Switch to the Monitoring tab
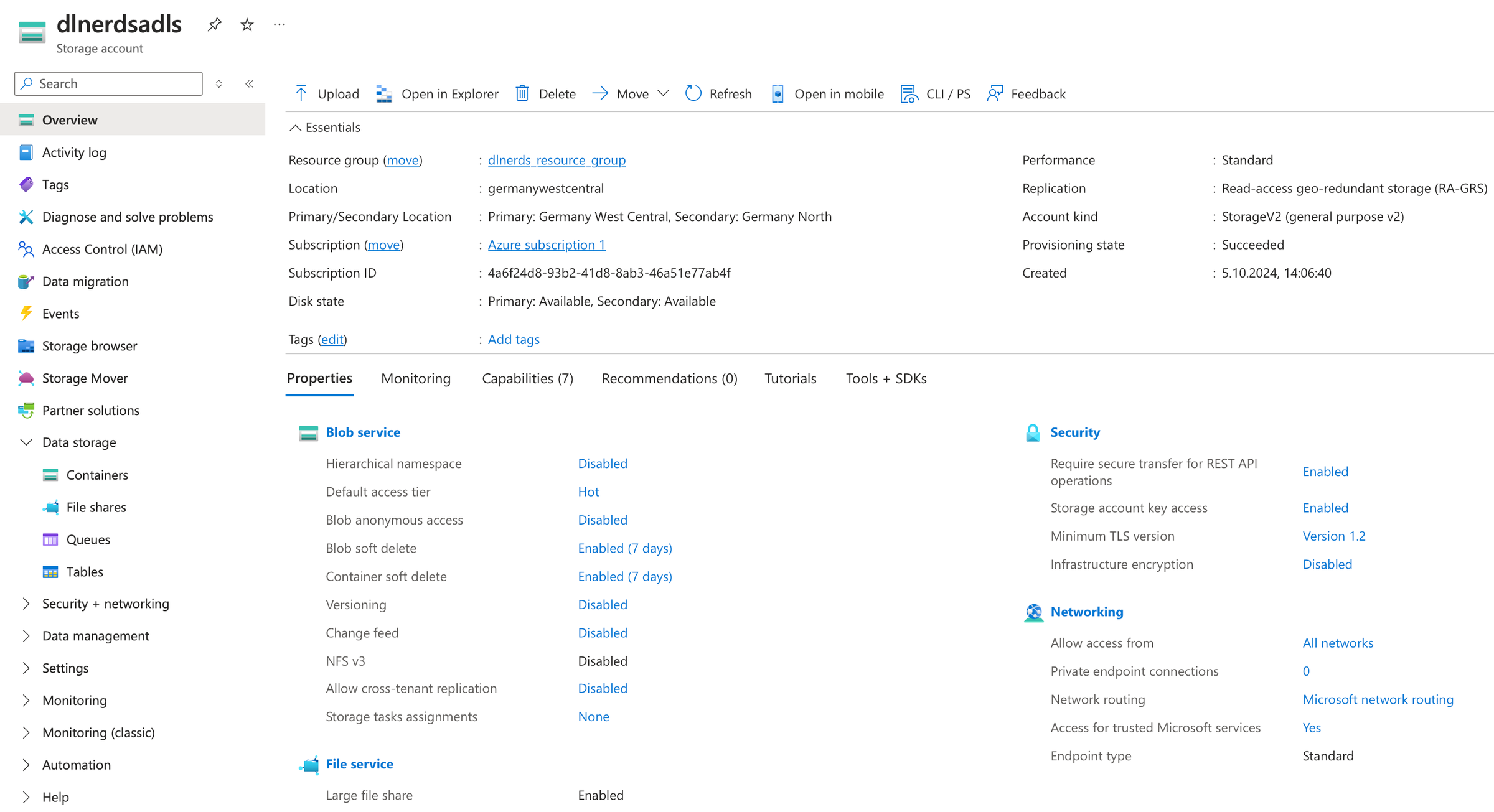The height and width of the screenshot is (812, 1494). (x=415, y=378)
